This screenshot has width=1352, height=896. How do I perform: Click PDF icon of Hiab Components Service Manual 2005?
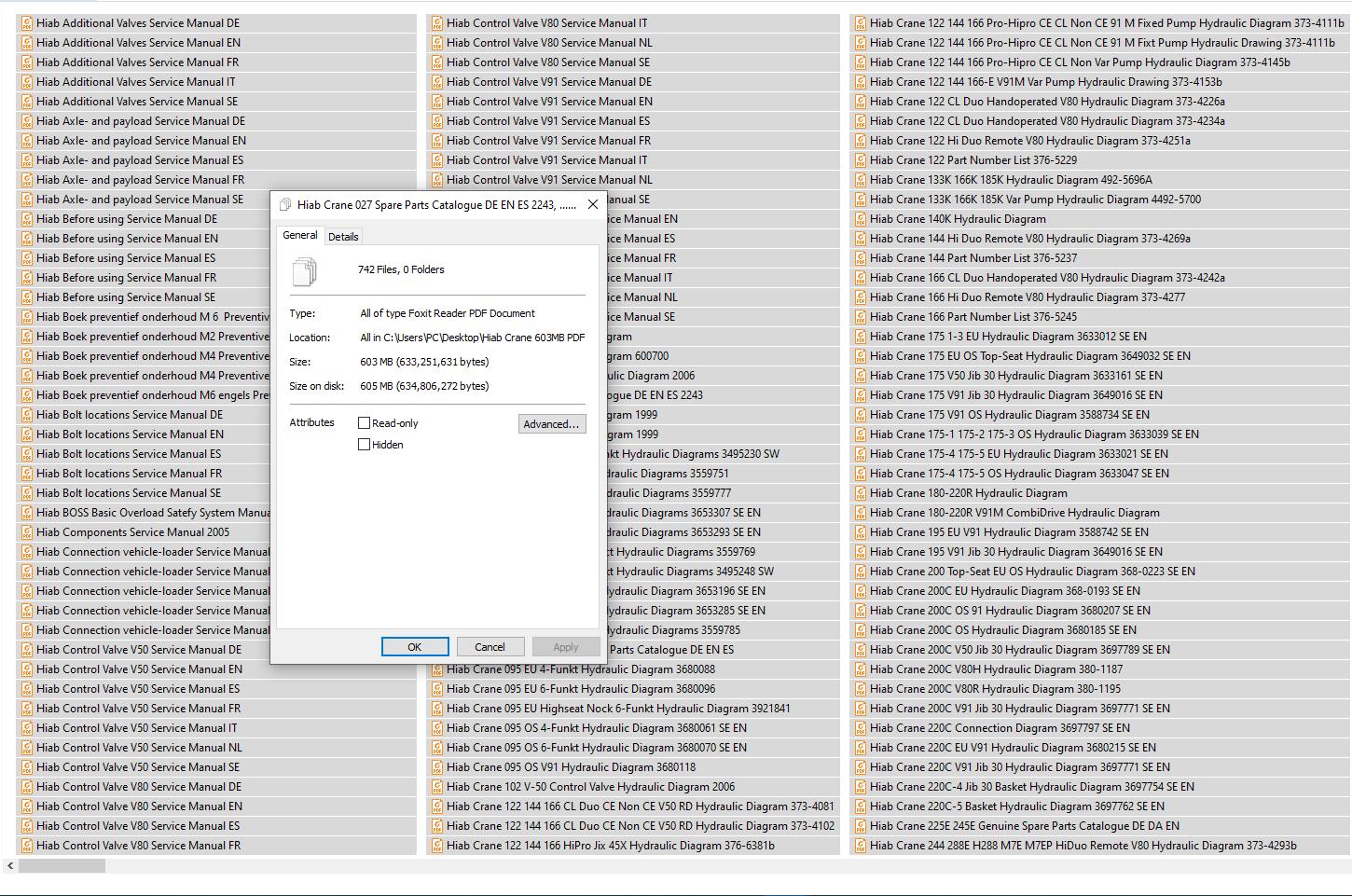27,532
